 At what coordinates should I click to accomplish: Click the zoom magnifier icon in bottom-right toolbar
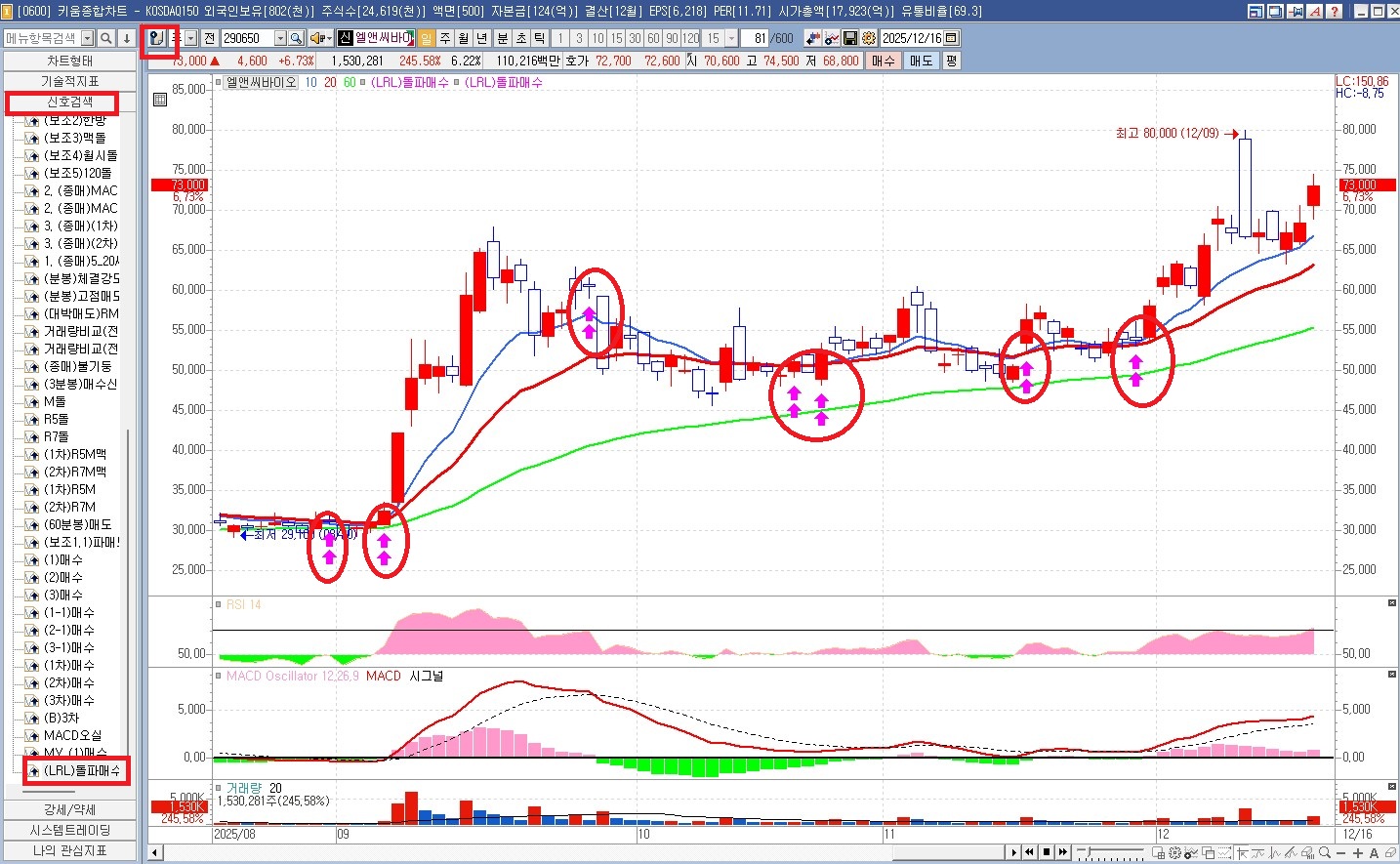pos(1325,852)
